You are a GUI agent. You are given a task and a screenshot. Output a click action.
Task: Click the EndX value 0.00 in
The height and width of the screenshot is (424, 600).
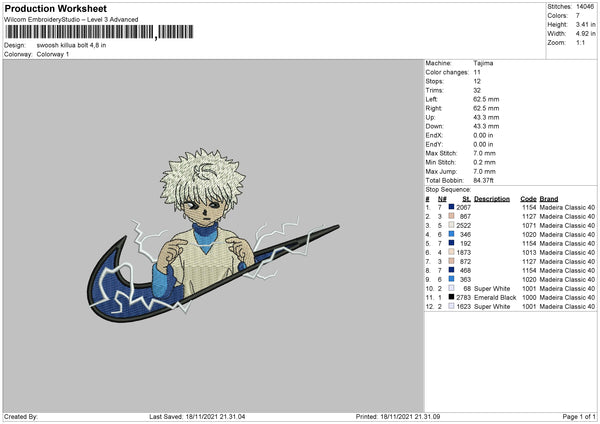click(x=483, y=135)
